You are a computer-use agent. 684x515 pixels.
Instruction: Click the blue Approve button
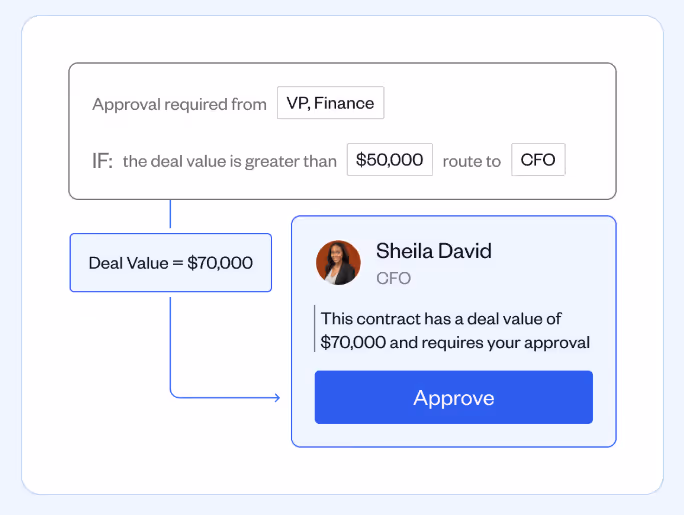pyautogui.click(x=454, y=397)
